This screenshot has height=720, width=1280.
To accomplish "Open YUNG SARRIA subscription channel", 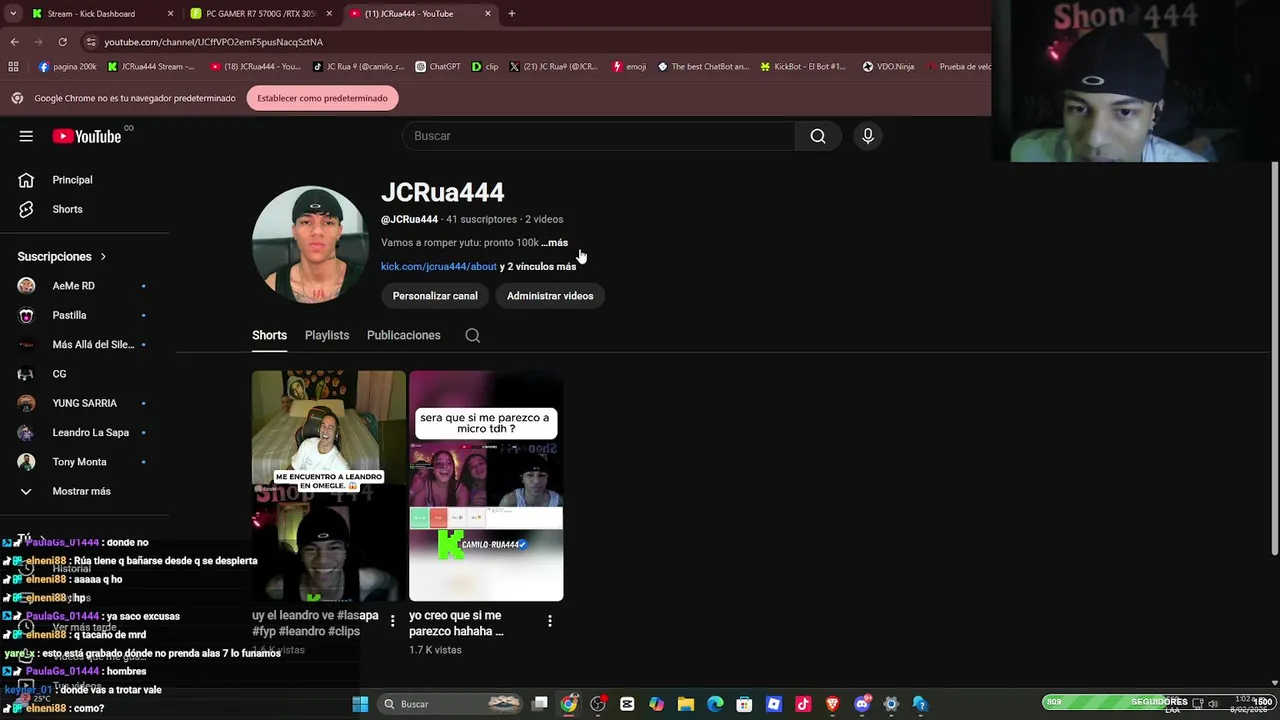I will (x=85, y=403).
